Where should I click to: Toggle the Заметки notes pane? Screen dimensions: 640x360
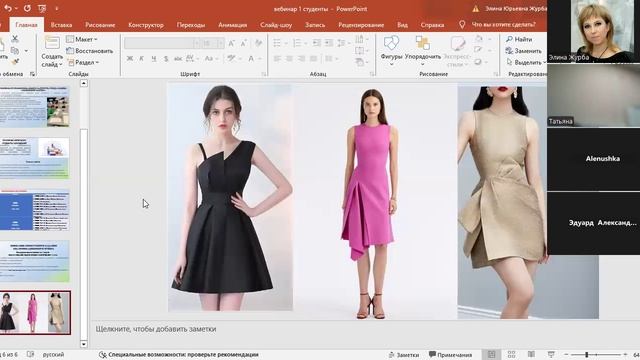[x=403, y=355]
